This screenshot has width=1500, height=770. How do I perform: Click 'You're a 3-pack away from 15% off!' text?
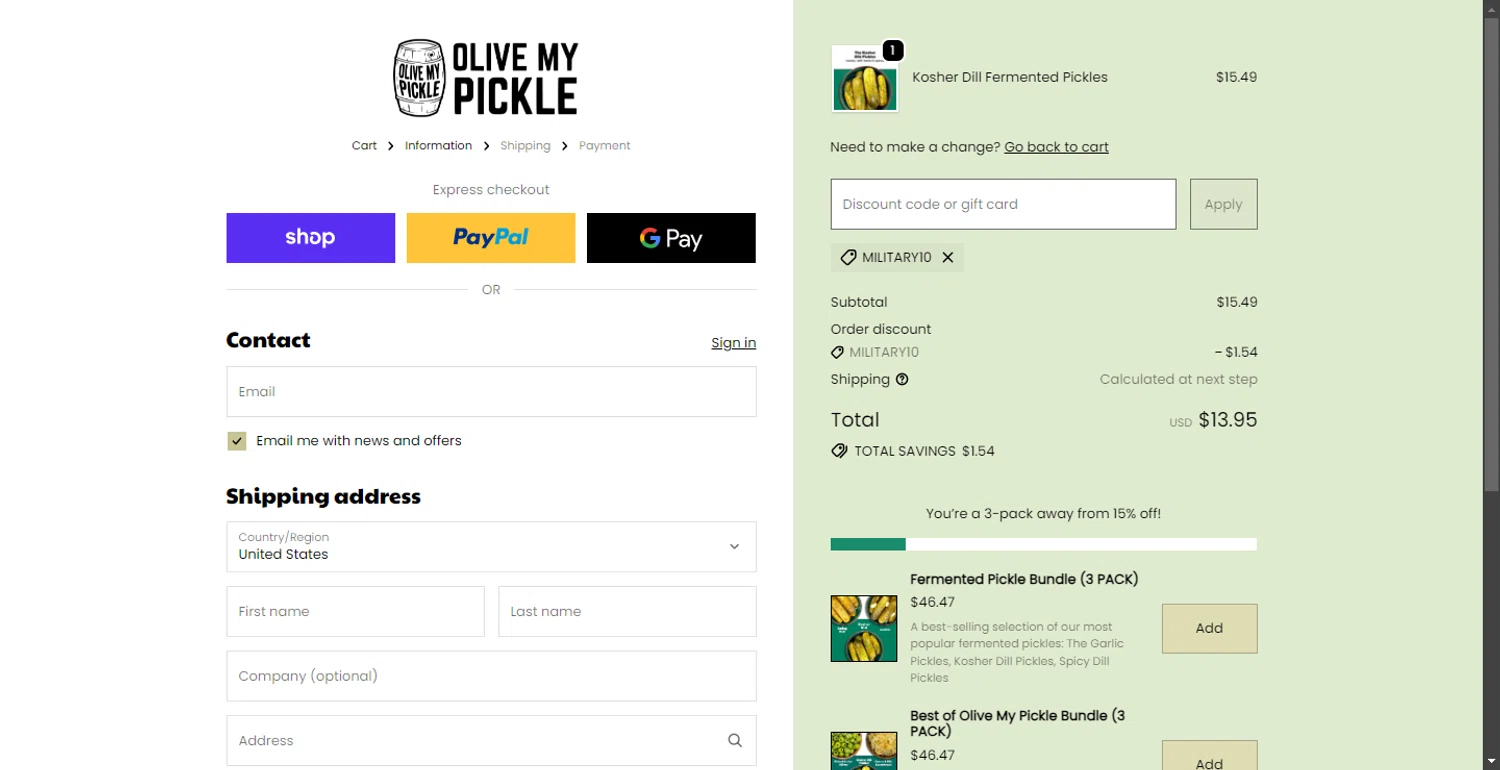(1043, 514)
